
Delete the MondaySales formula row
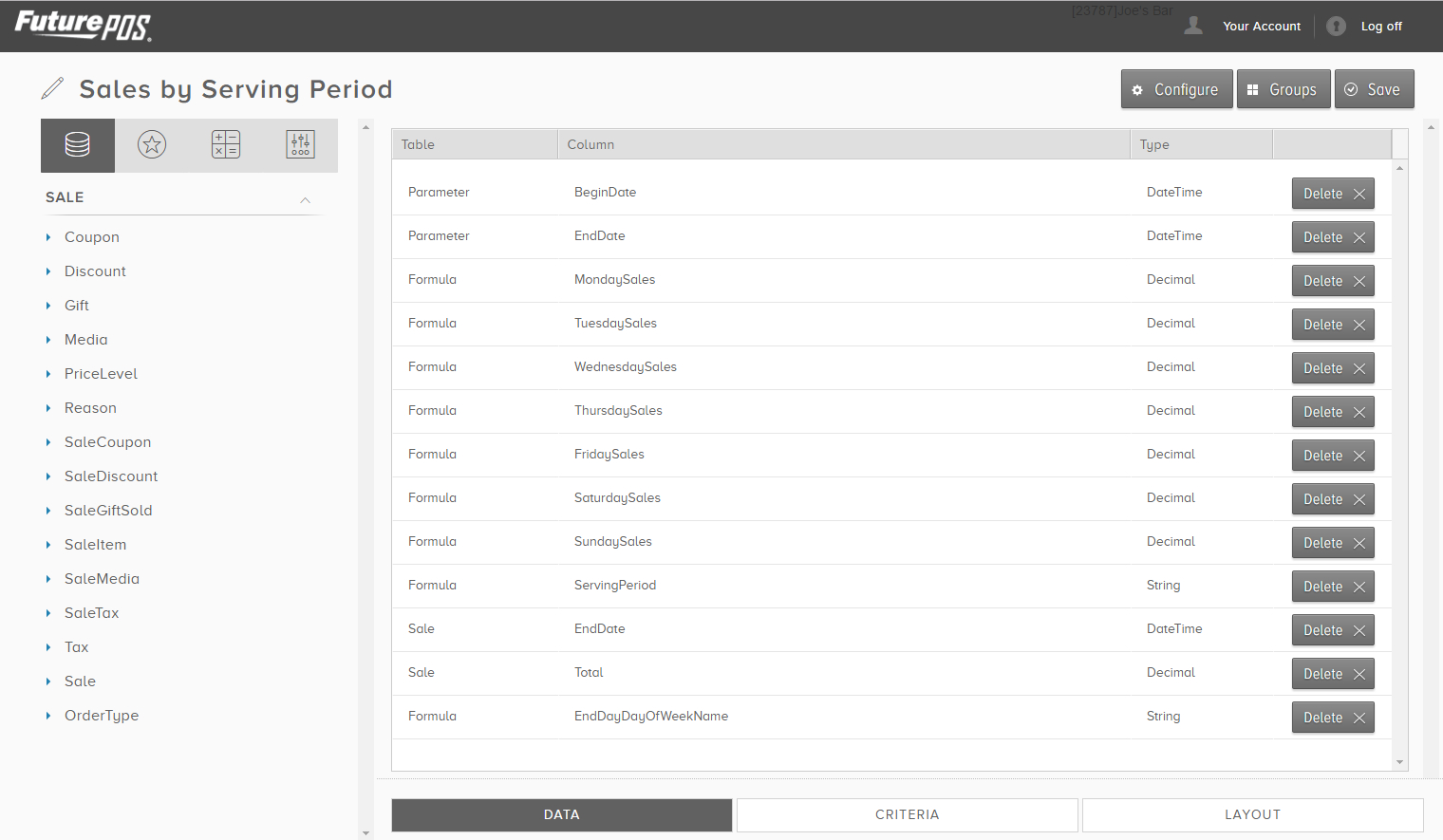point(1333,280)
